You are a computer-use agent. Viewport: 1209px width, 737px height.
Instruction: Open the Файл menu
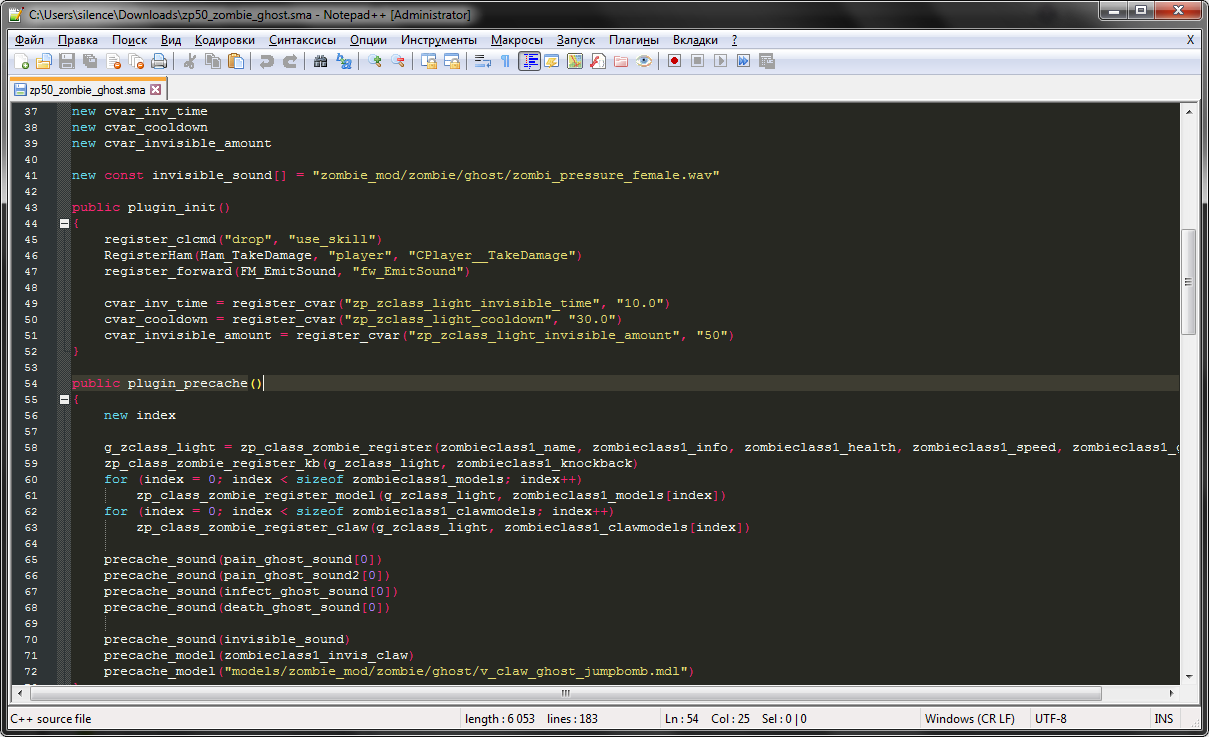[x=30, y=40]
